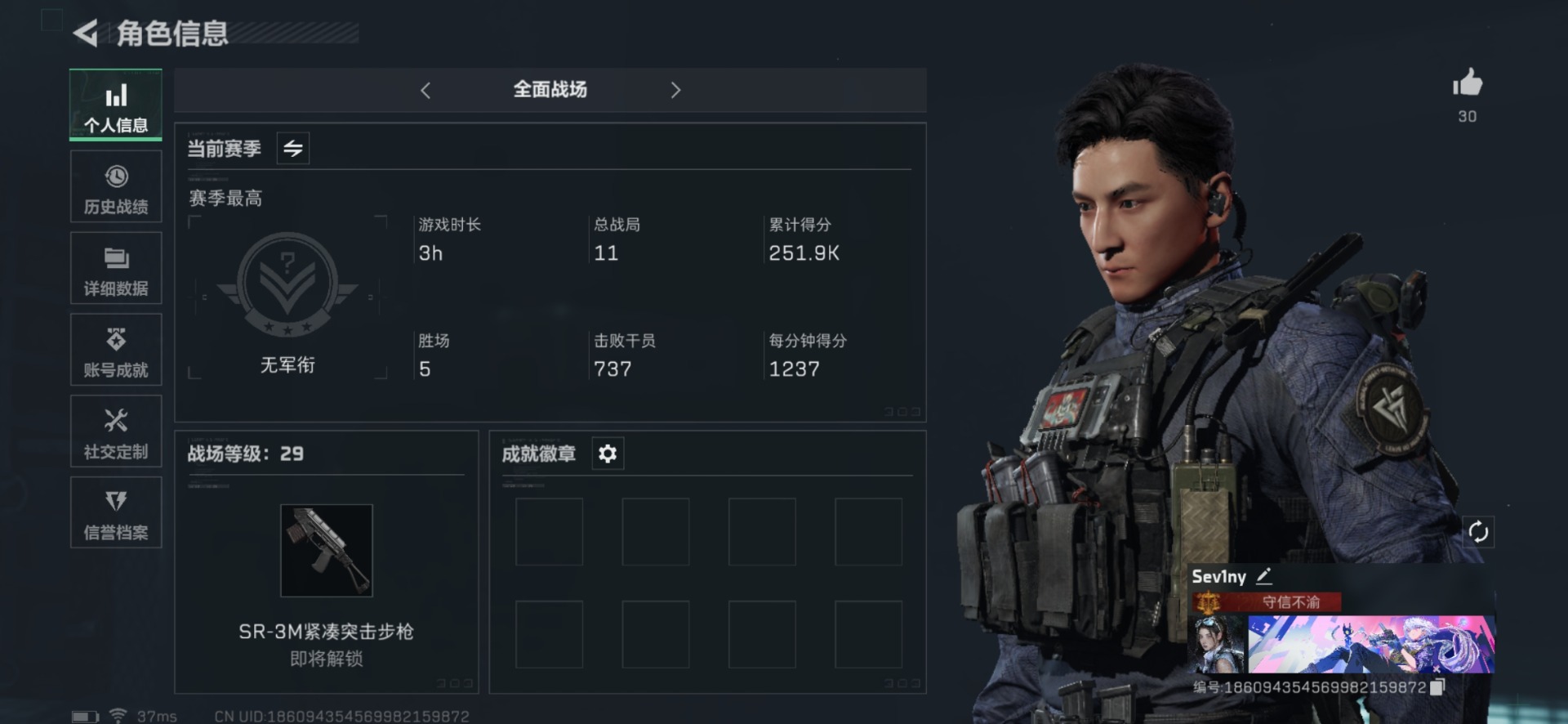Open the player avatar portrait

1218,645
